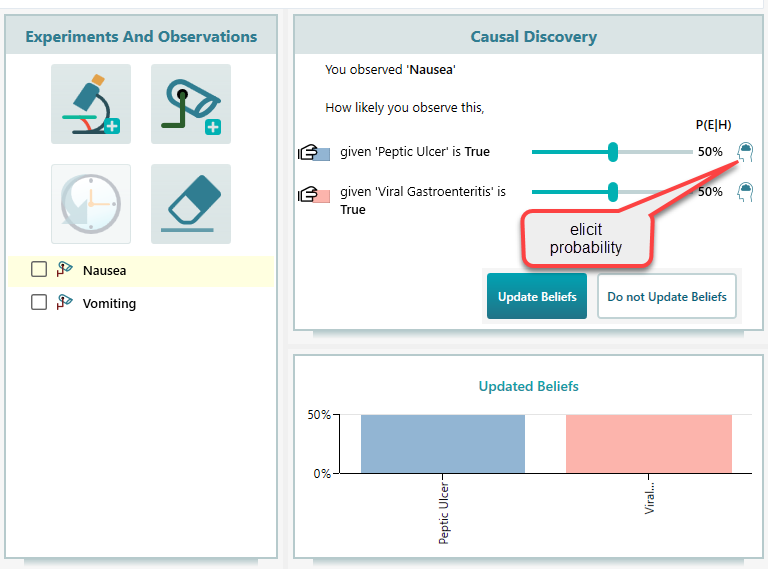Select the eraser tool icon
768x569 pixels.
tap(191, 204)
